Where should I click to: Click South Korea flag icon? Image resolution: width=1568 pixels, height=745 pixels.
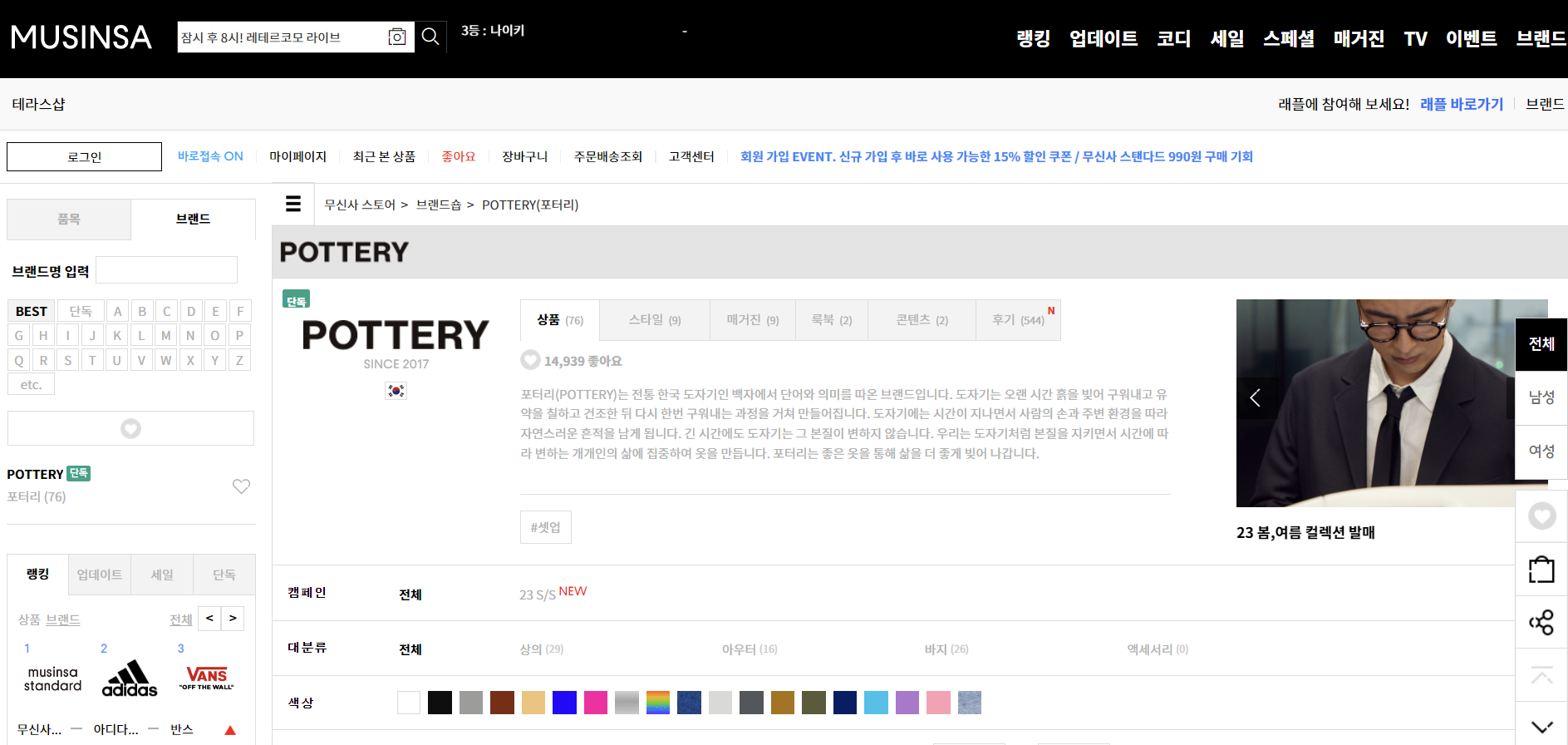click(396, 390)
